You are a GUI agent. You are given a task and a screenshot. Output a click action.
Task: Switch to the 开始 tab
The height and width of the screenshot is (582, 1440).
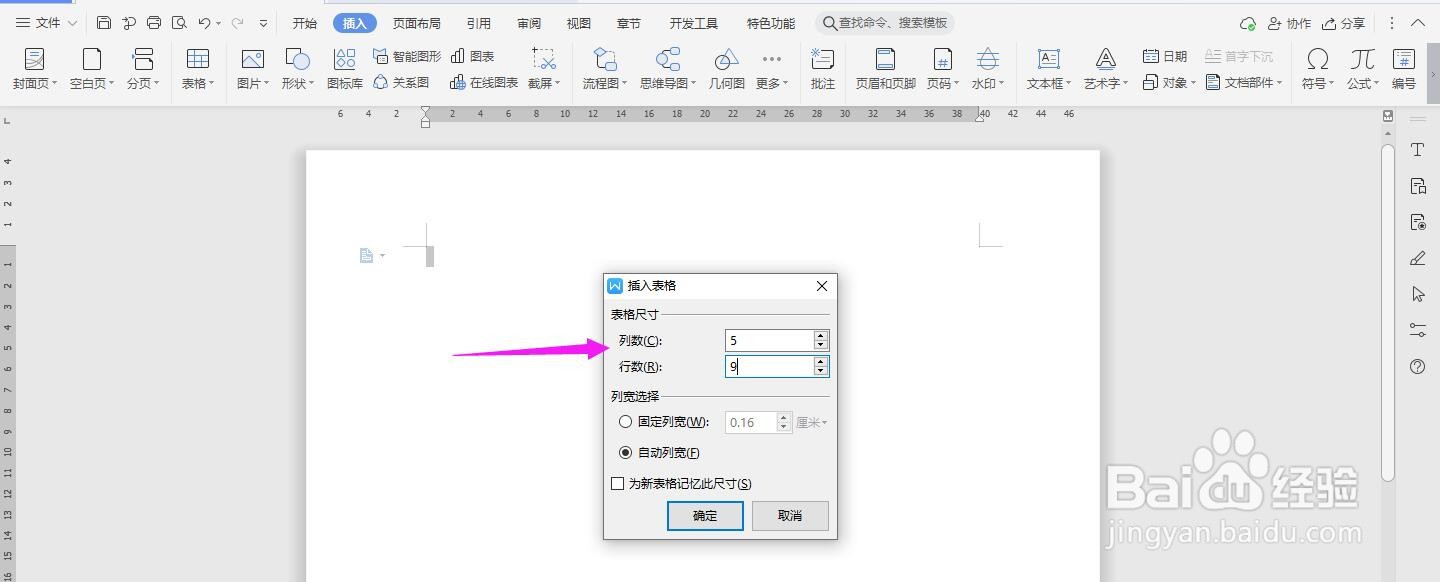point(305,23)
